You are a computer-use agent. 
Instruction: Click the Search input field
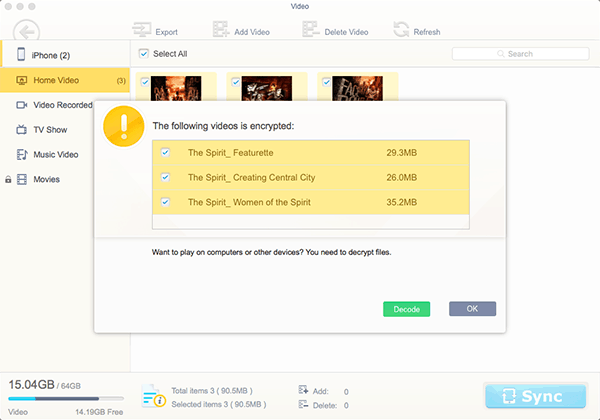click(x=520, y=54)
